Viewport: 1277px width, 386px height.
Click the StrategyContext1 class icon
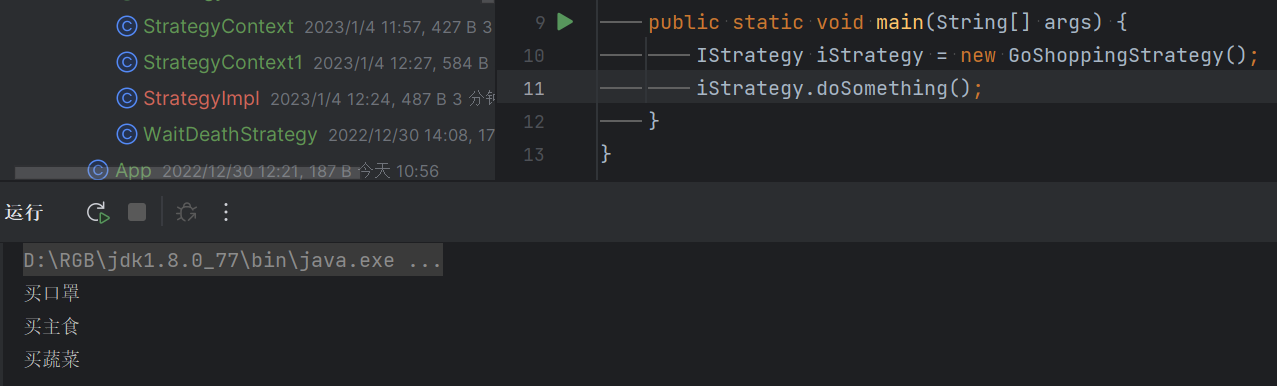(x=127, y=62)
